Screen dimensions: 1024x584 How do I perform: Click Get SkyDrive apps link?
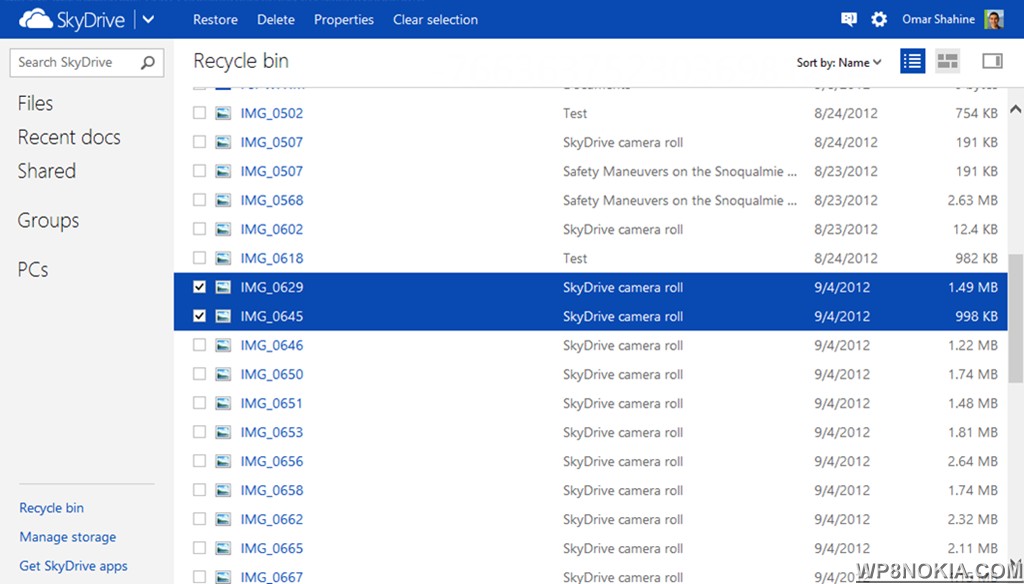(73, 566)
